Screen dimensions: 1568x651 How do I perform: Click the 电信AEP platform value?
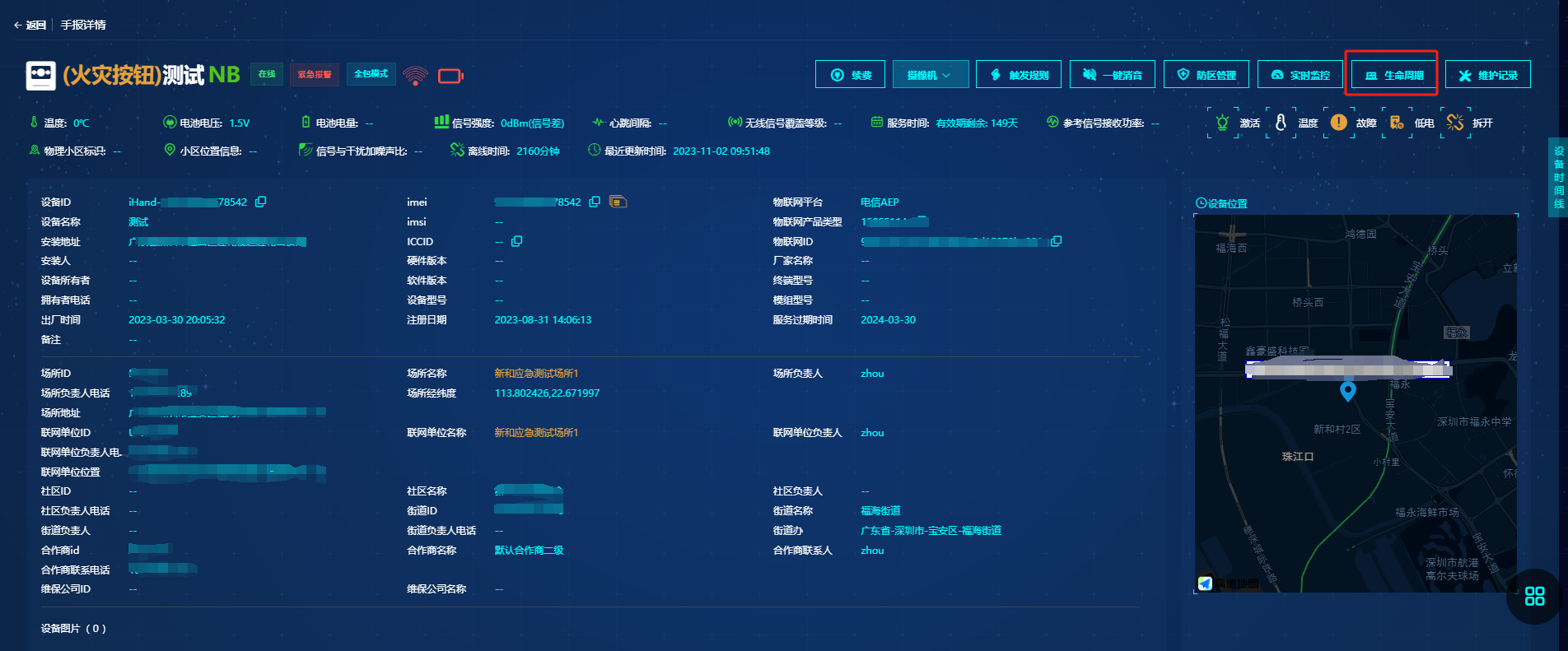tap(880, 202)
